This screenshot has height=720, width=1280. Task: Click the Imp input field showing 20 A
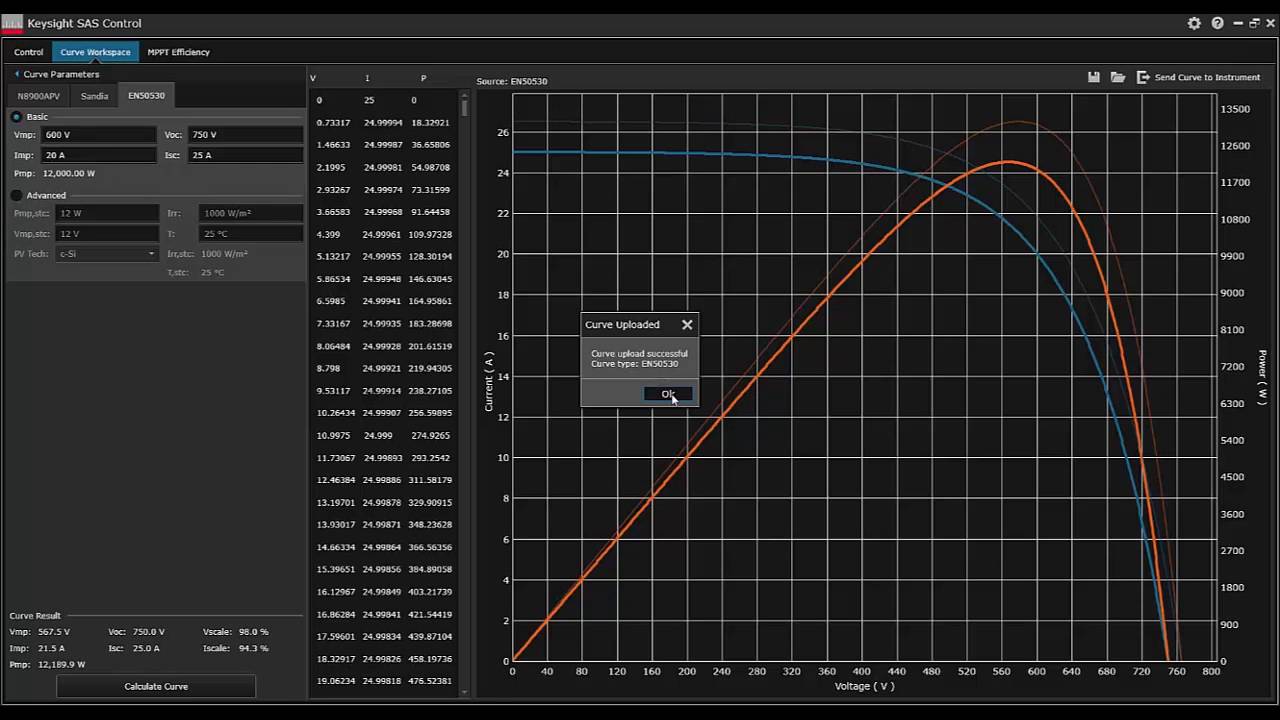(x=98, y=155)
